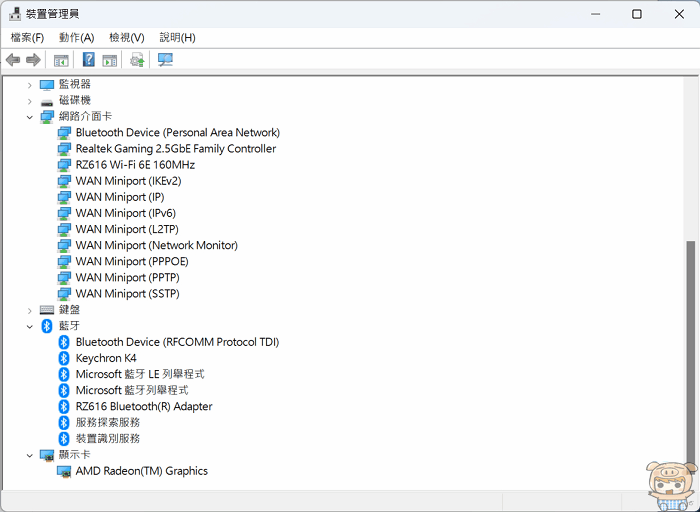Click Bluetooth icon of 服務探索服務

[64, 422]
